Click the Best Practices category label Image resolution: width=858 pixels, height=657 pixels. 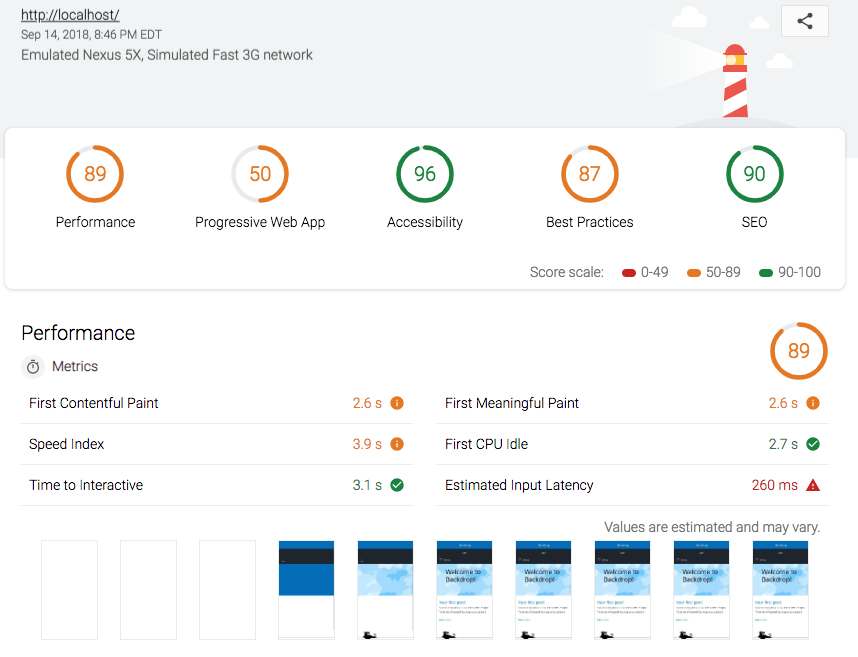coord(590,222)
